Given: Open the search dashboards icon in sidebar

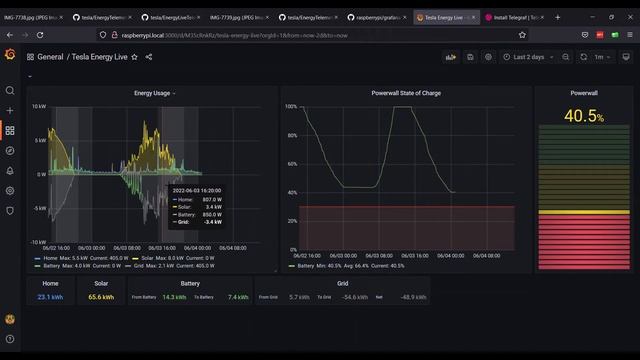Looking at the screenshot, I should coord(10,91).
